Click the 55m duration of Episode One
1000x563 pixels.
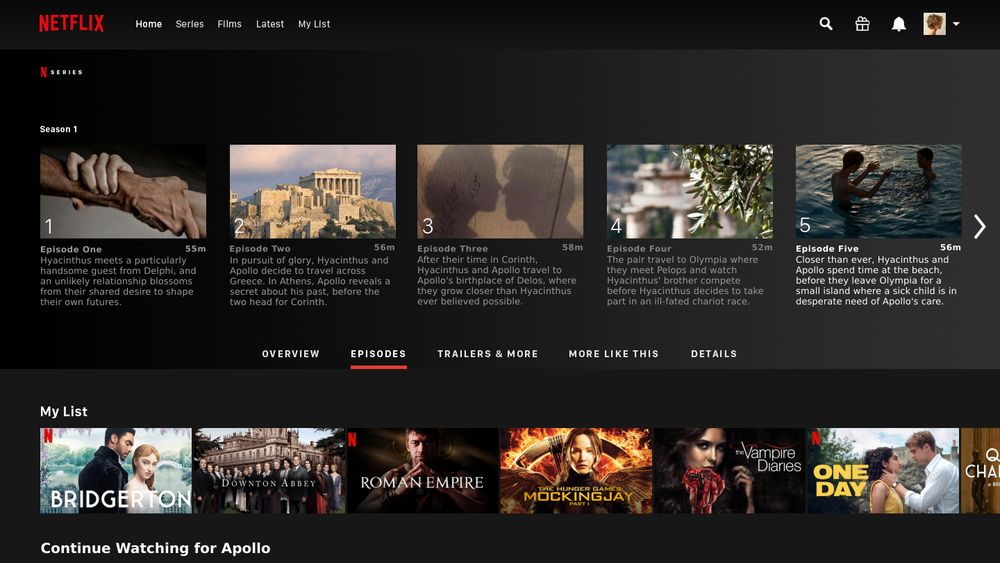[195, 249]
